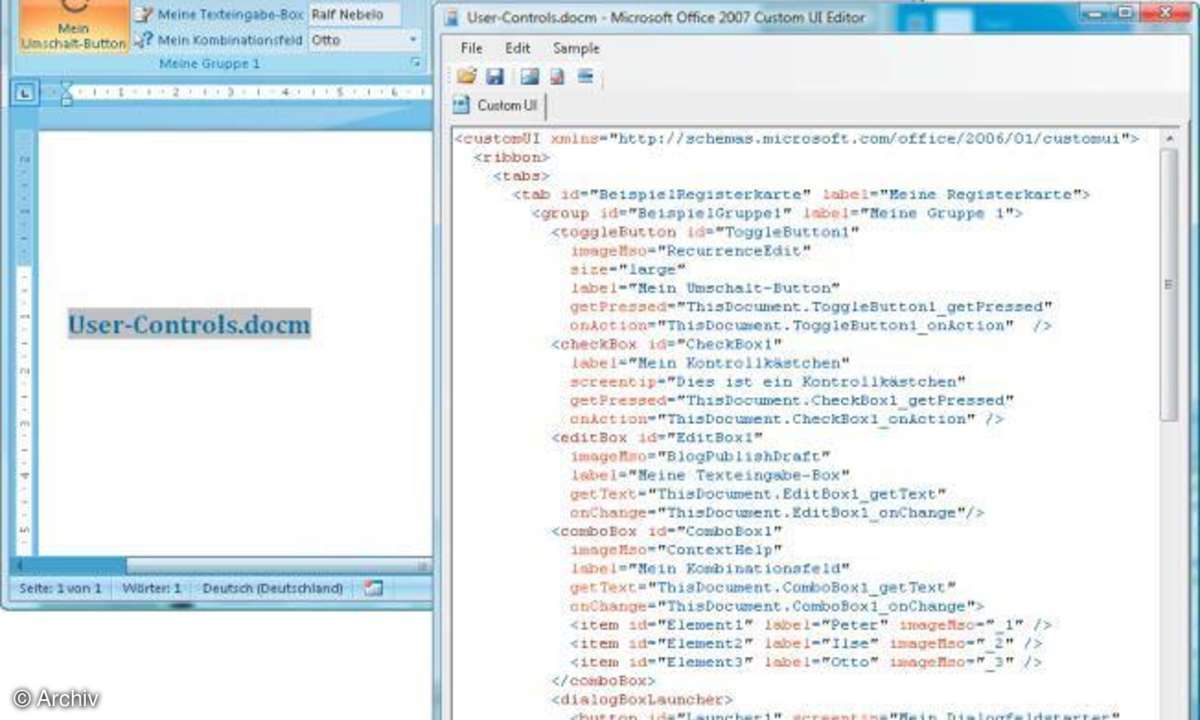Click the pencil icon beside Meine Texteingabe-Box

144,15
